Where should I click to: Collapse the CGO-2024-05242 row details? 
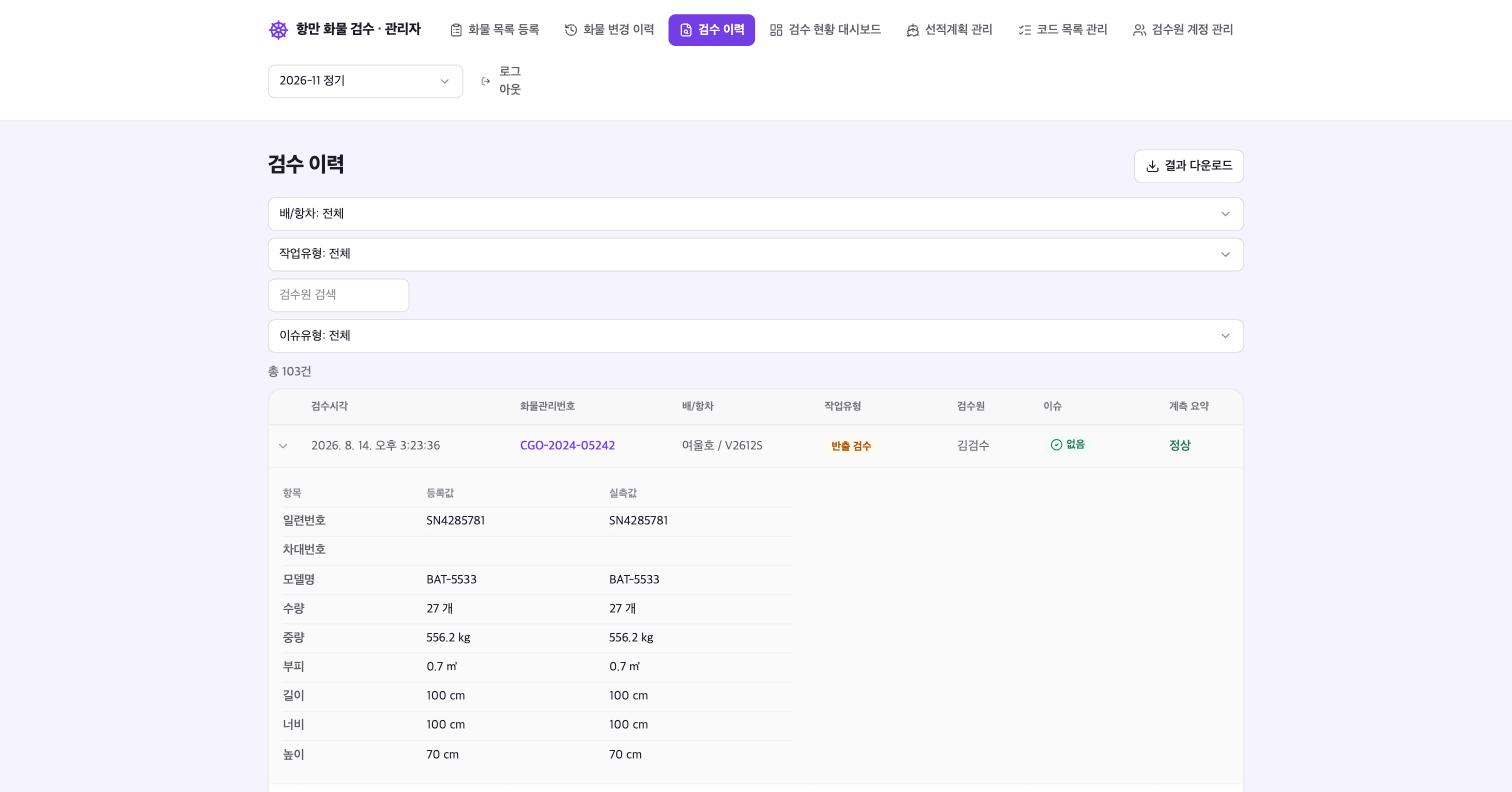(283, 446)
